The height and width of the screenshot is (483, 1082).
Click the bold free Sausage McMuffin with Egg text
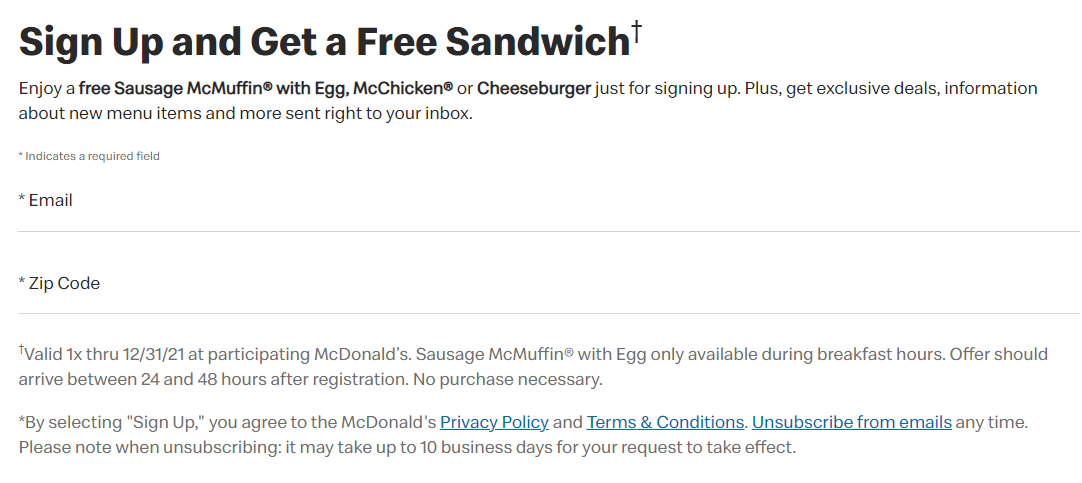click(213, 89)
